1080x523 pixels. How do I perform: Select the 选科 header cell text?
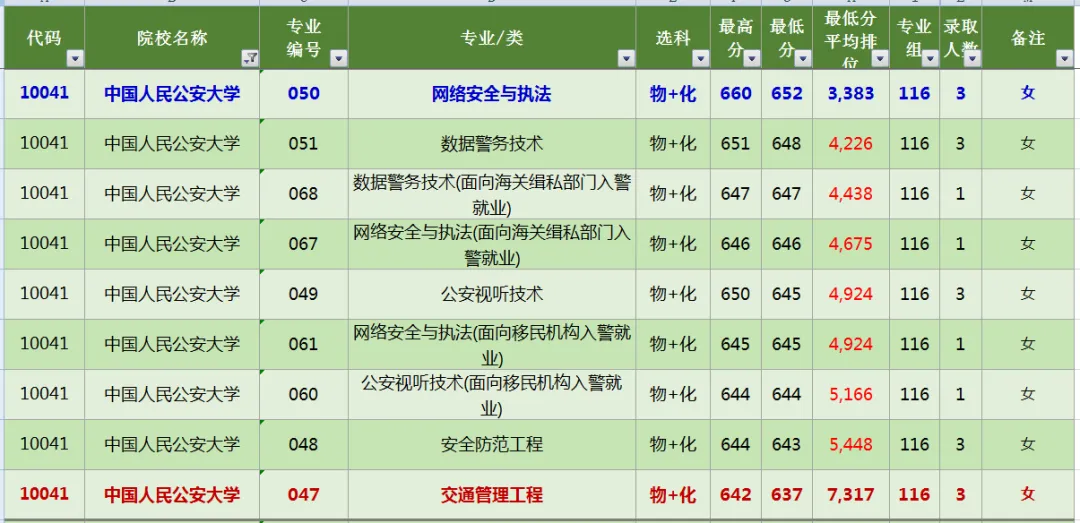673,38
